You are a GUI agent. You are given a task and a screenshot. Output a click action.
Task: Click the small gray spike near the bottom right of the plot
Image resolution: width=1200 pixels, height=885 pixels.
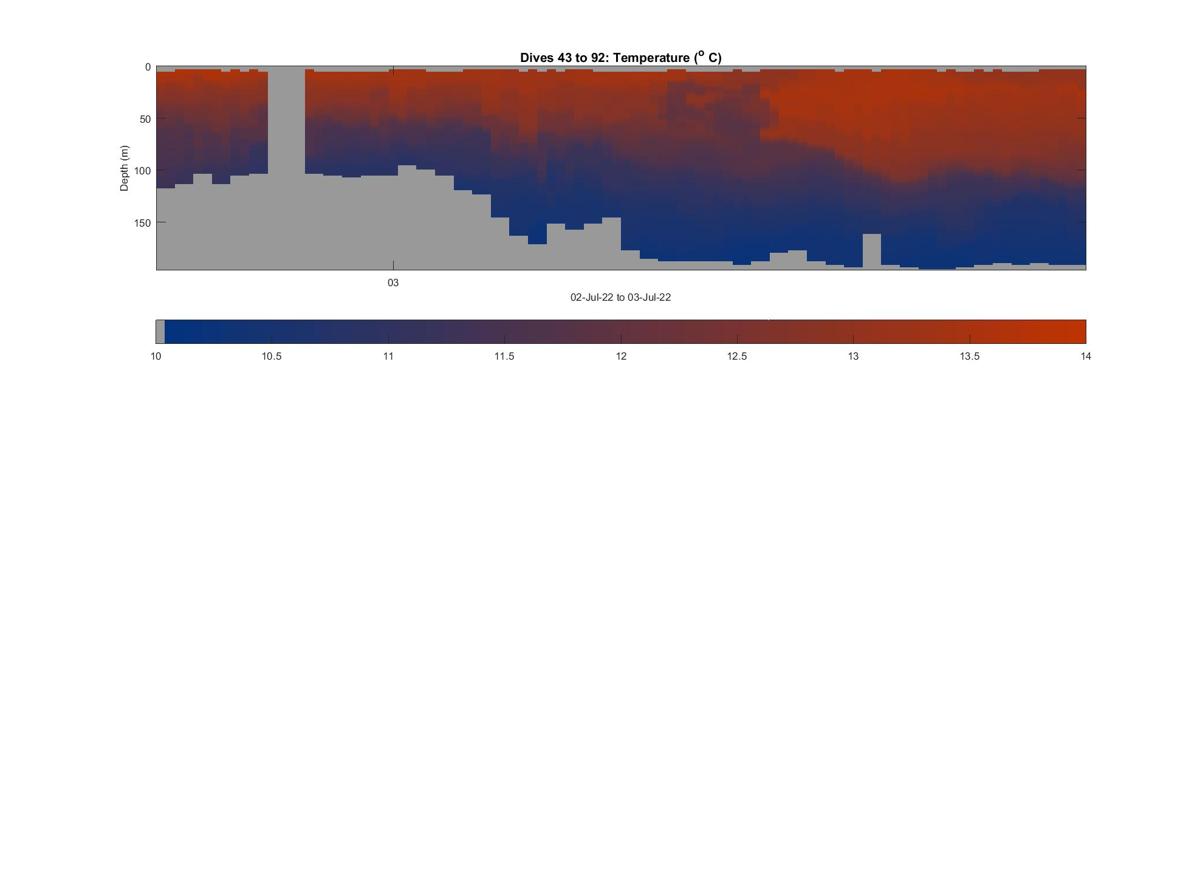click(871, 250)
